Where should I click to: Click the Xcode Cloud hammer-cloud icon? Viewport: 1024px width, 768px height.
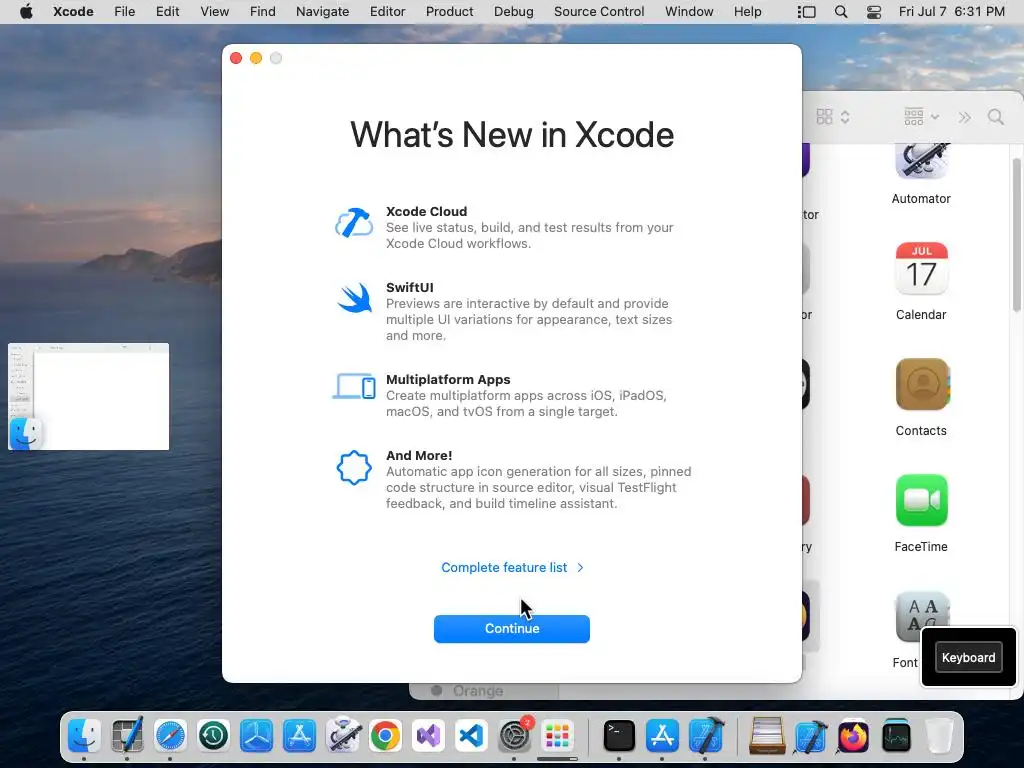(x=354, y=223)
